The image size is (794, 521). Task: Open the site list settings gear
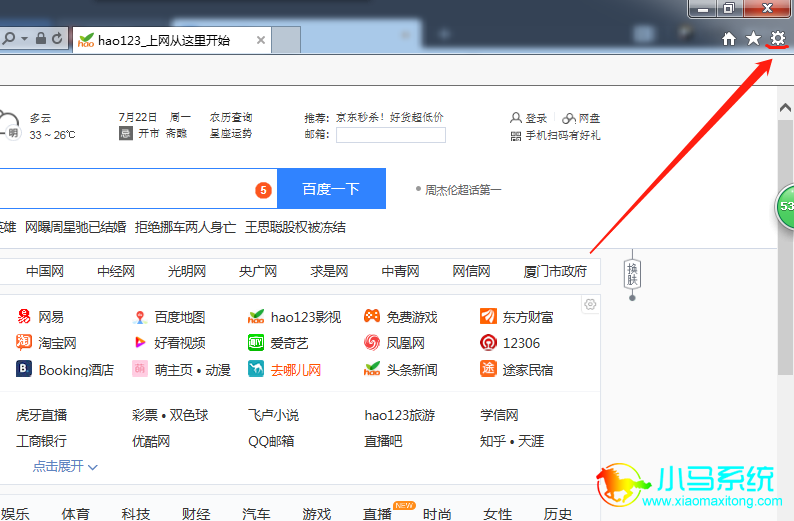(590, 304)
